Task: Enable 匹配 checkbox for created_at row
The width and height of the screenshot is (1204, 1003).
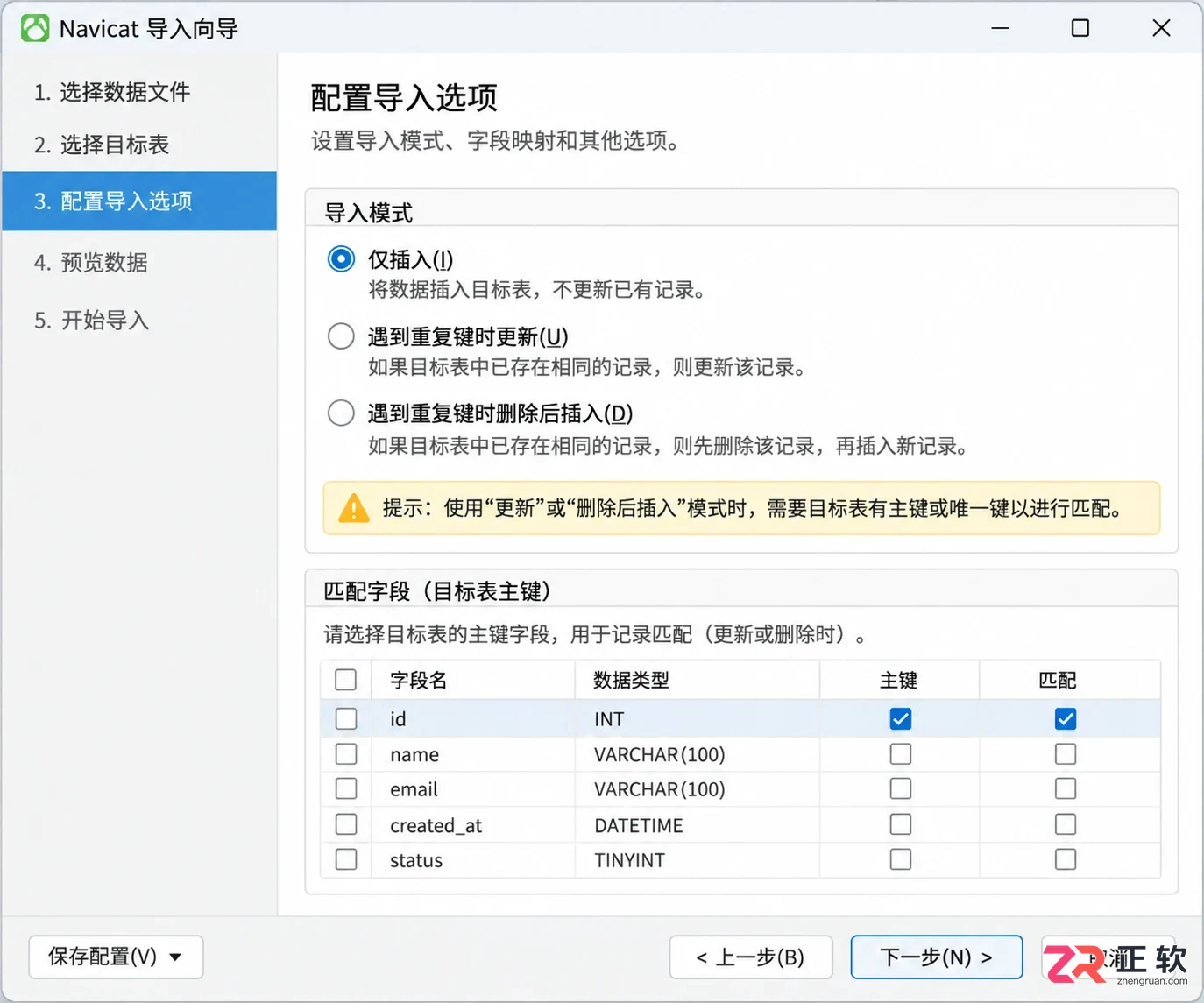Action: (x=1066, y=824)
